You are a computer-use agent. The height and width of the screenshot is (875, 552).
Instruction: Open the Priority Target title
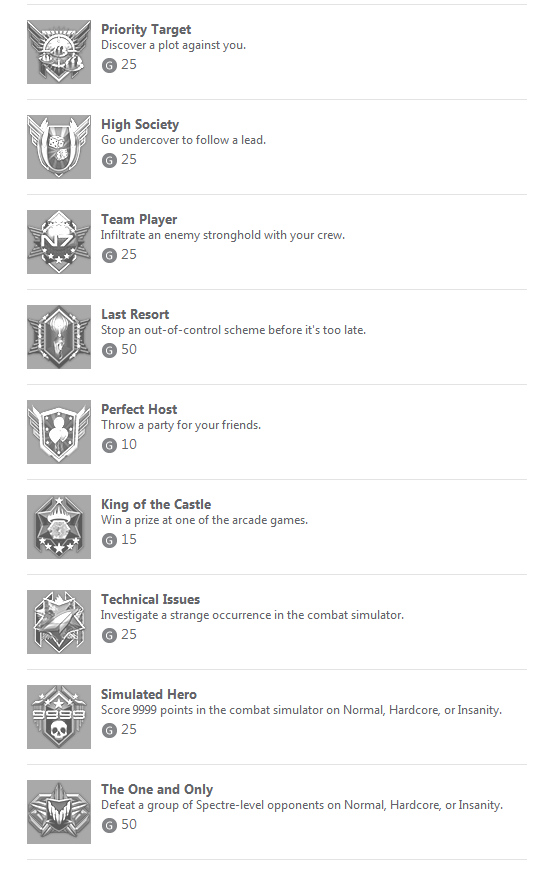pos(146,30)
